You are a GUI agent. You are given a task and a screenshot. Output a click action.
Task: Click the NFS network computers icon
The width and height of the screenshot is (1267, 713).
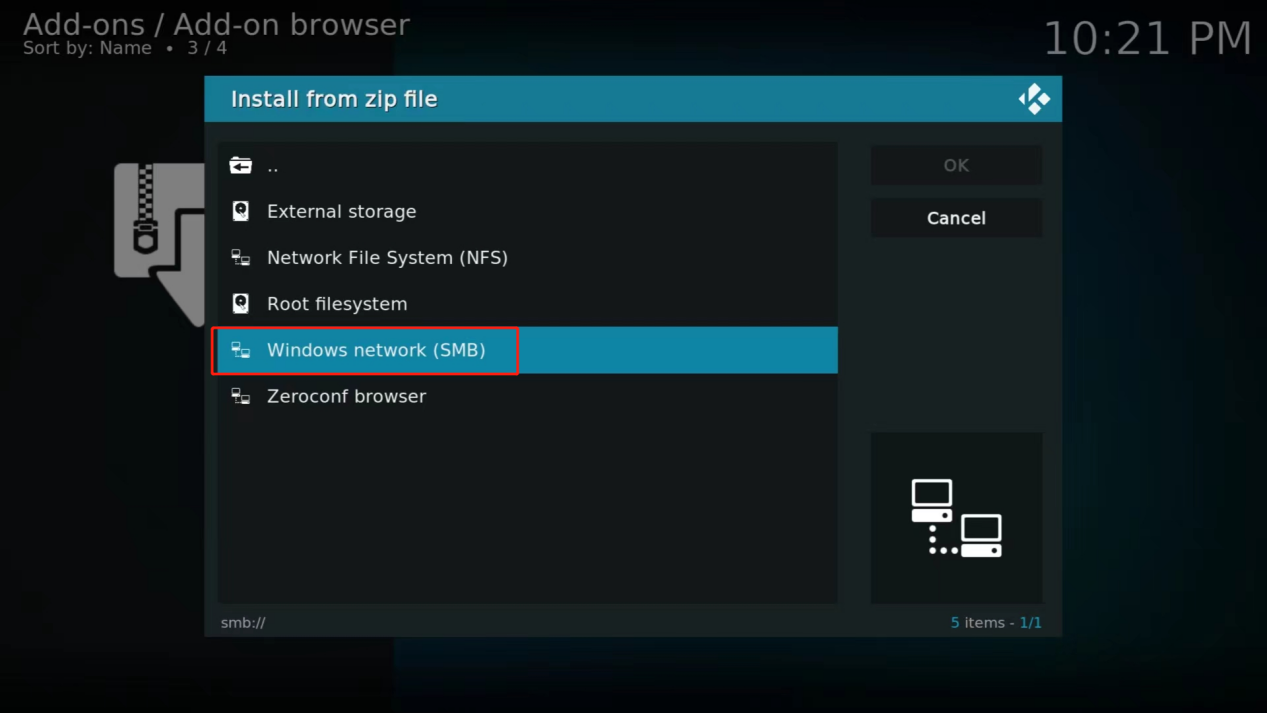click(241, 258)
